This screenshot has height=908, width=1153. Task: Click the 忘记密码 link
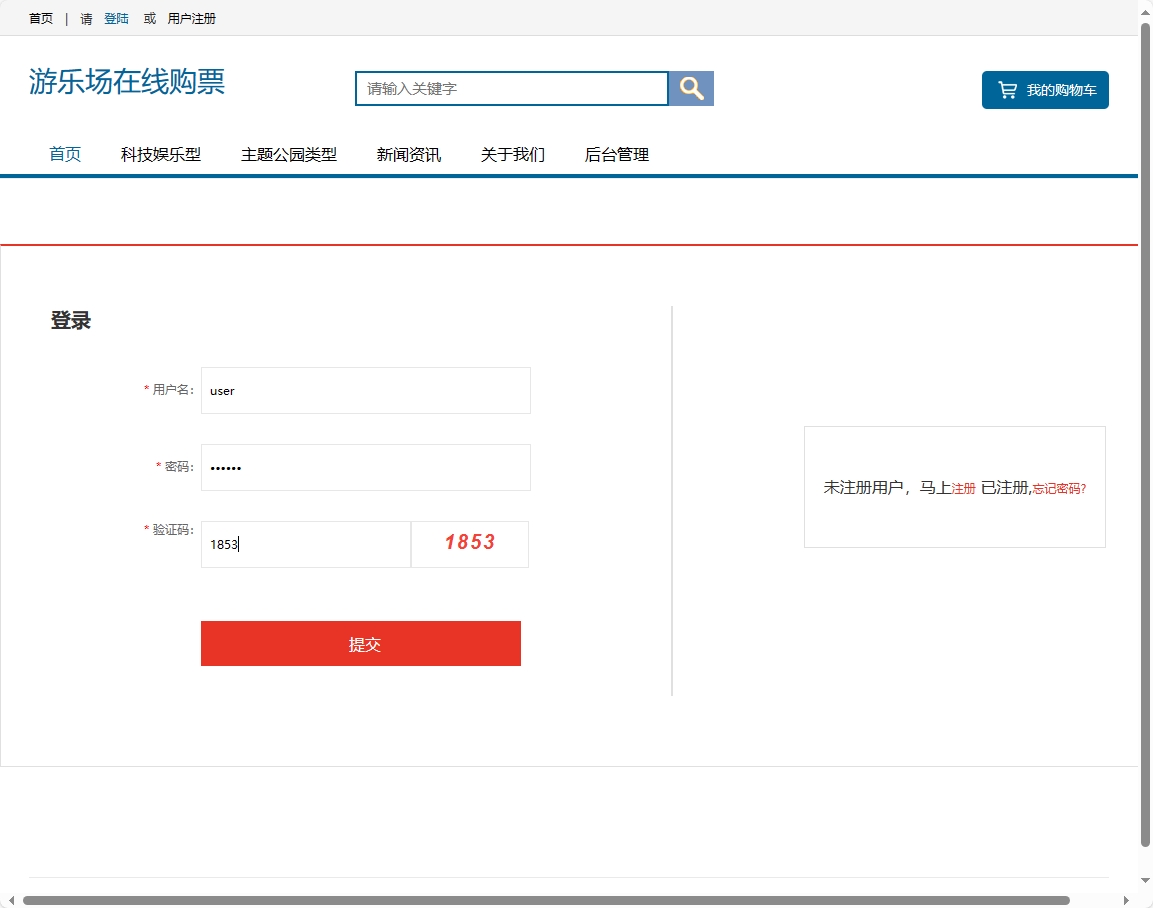click(1057, 488)
